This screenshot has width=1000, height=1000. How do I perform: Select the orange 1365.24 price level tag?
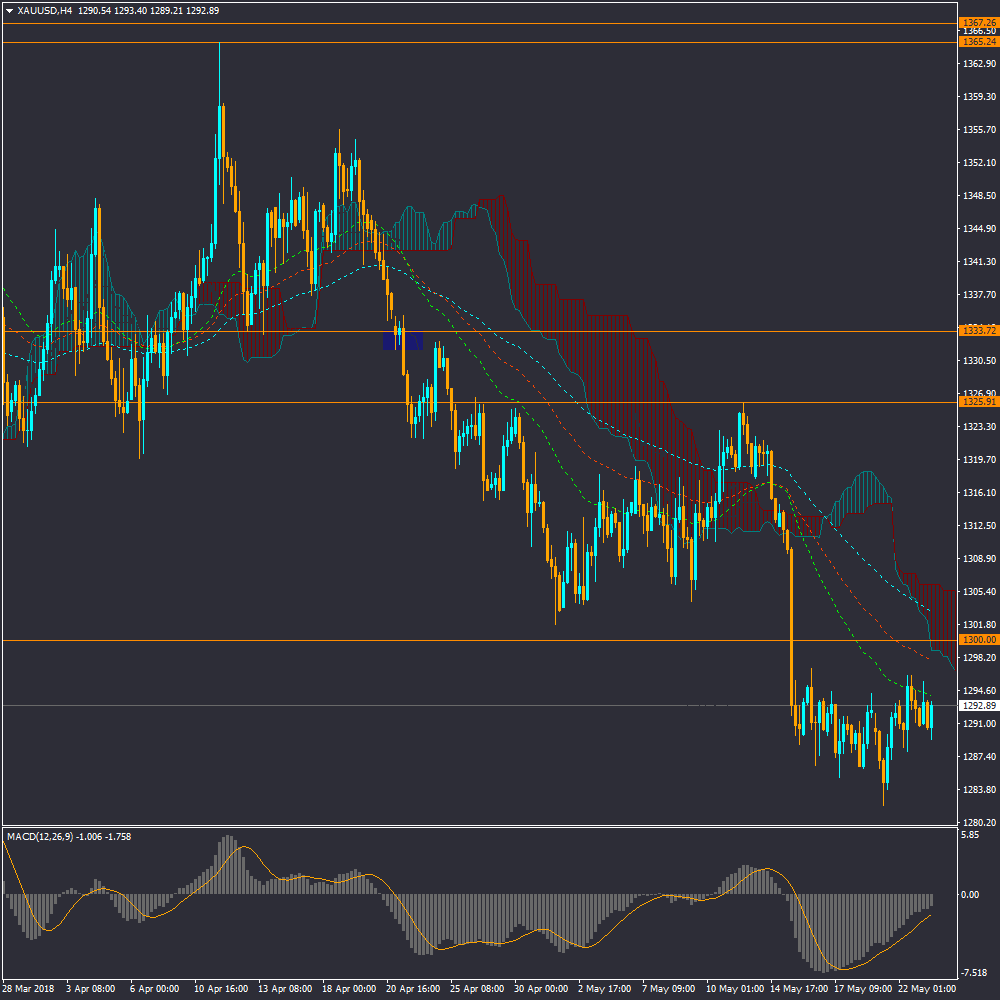978,42
